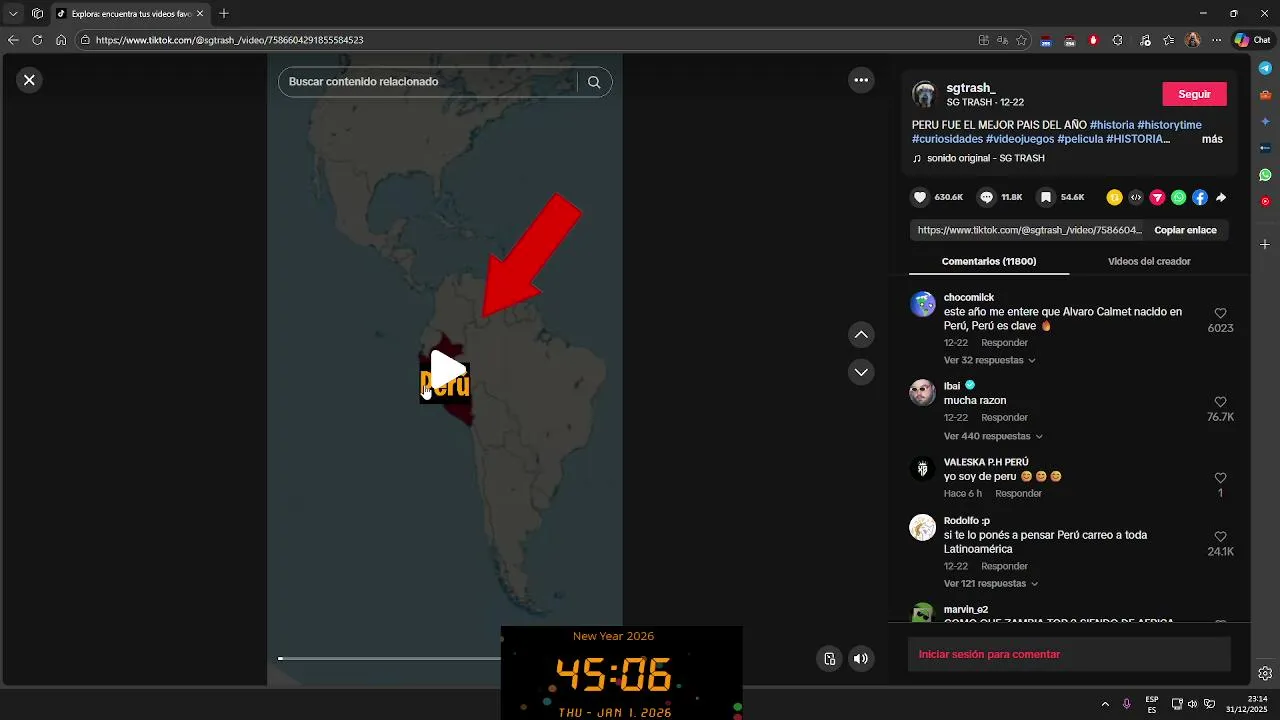Reply to chocomilck's comment
The height and width of the screenshot is (720, 1280).
(1004, 343)
